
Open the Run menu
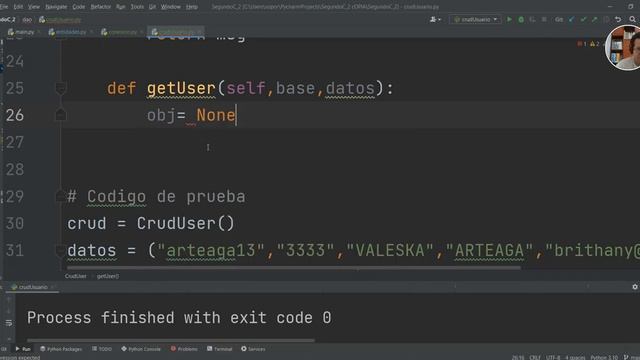(121, 7)
